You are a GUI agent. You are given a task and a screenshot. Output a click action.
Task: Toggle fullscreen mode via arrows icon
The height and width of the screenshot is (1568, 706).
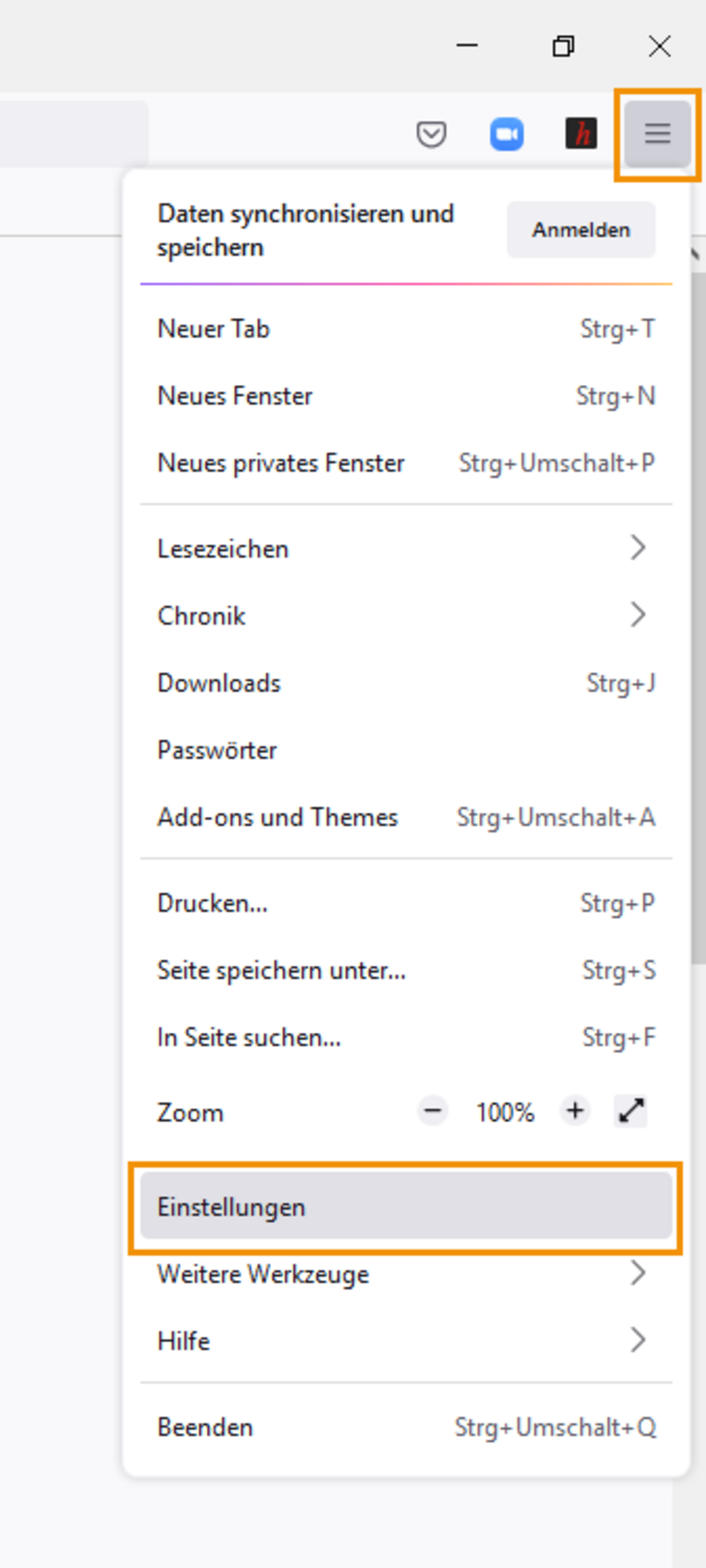[x=631, y=1111]
